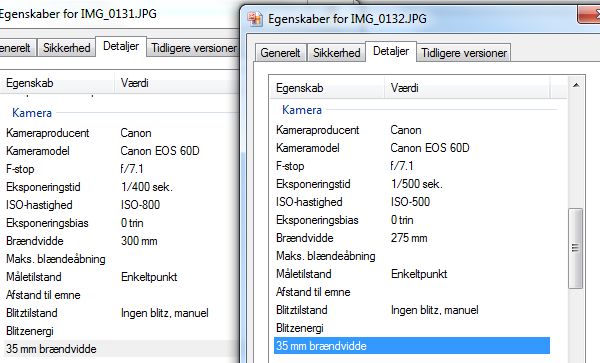Open Sikkerhed tab in IMG_0131 window
This screenshot has width=600, height=363.
pyautogui.click(x=67, y=48)
